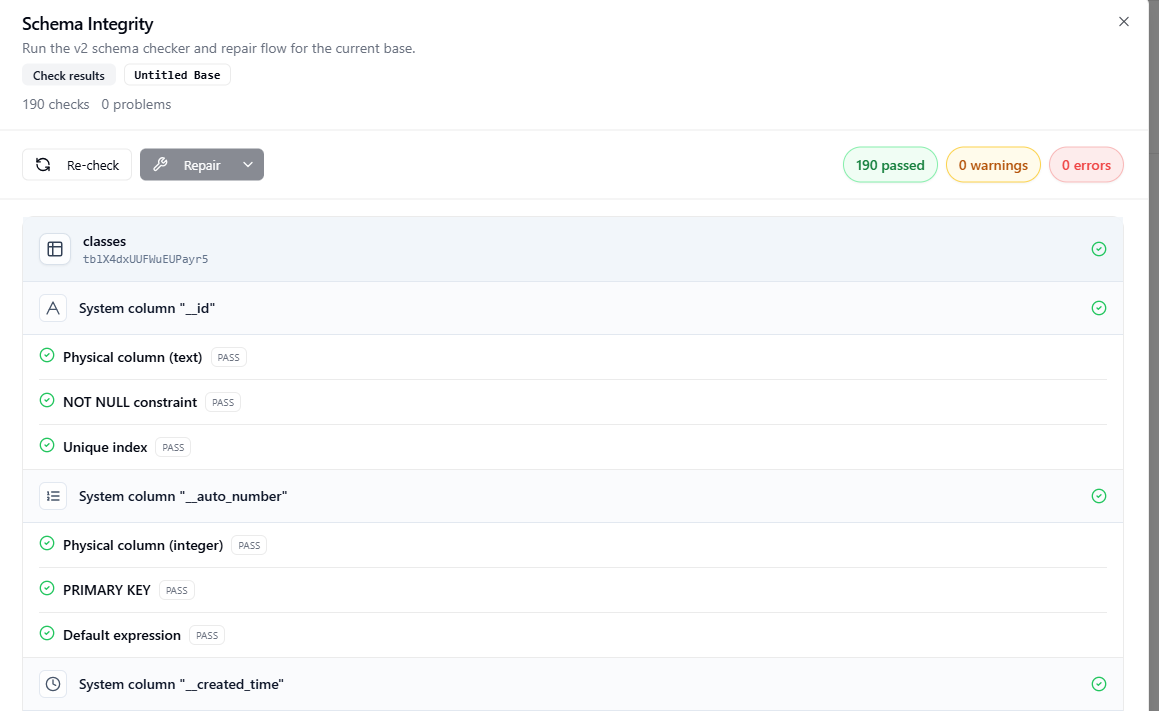Close the Schema Integrity dialog
Screen dimensions: 1159x711
tap(1123, 22)
